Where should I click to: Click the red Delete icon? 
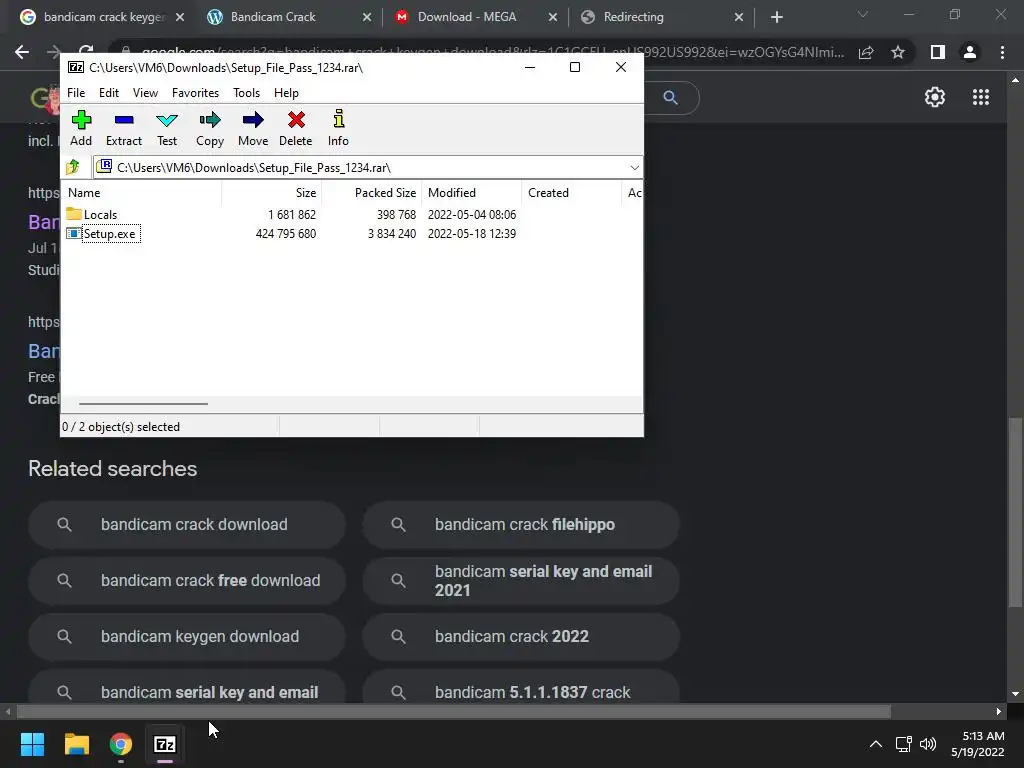pyautogui.click(x=296, y=128)
